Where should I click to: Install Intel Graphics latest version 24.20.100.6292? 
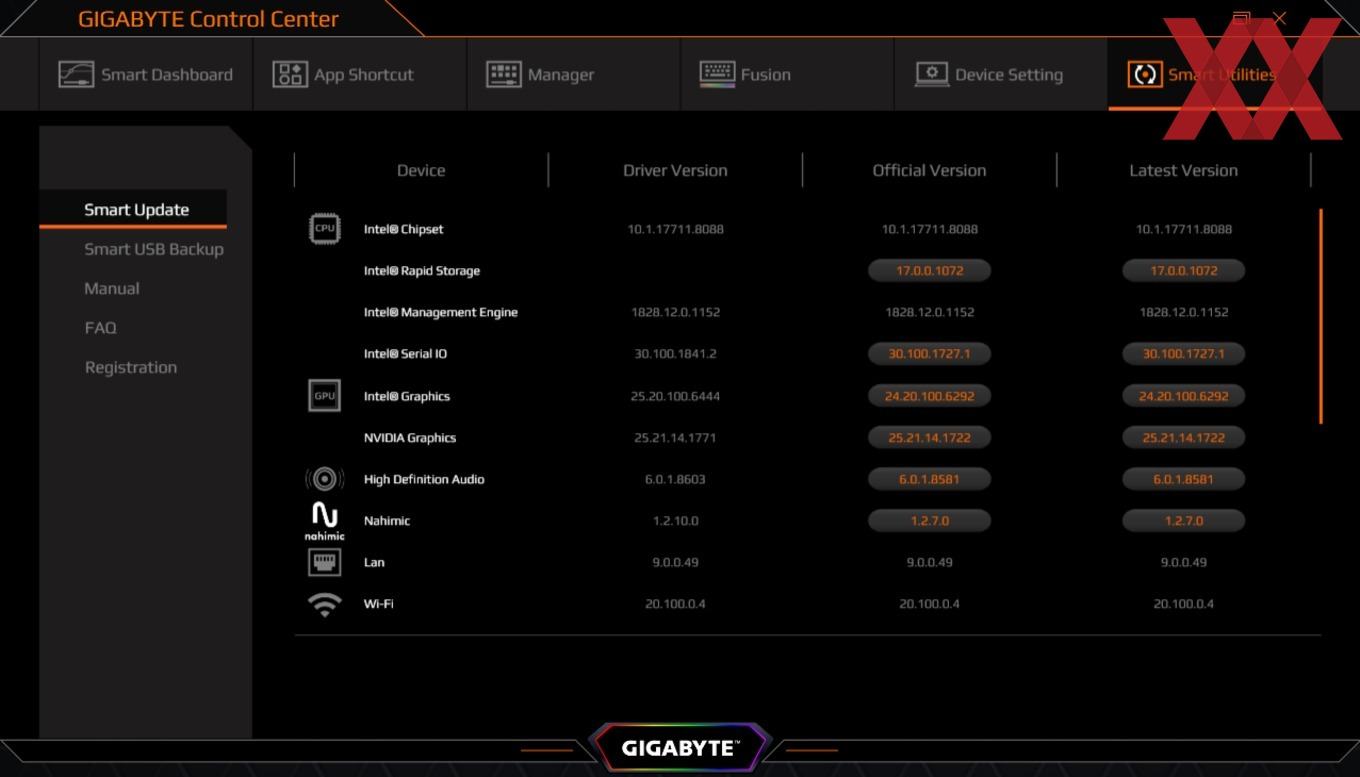(x=1183, y=396)
